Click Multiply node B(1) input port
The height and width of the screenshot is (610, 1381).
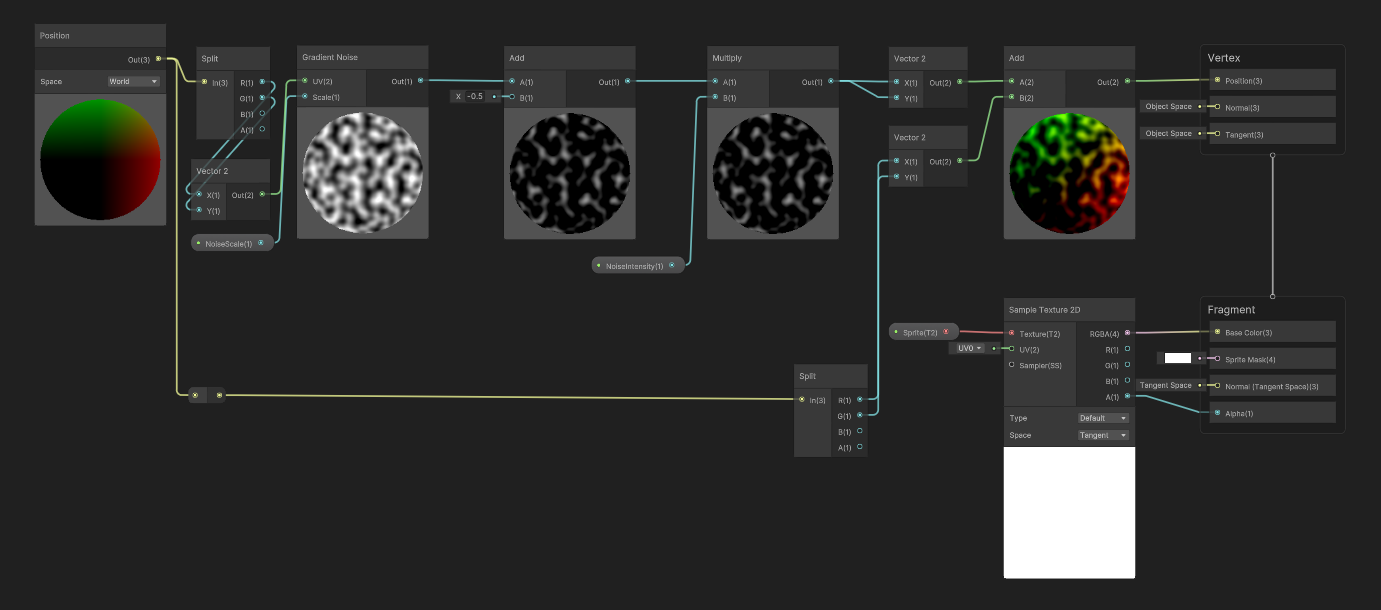click(x=716, y=98)
